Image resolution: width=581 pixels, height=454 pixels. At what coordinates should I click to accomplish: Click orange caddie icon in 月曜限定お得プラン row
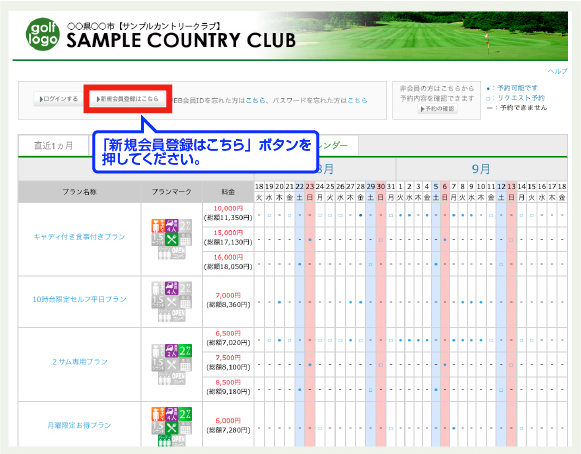coord(158,414)
